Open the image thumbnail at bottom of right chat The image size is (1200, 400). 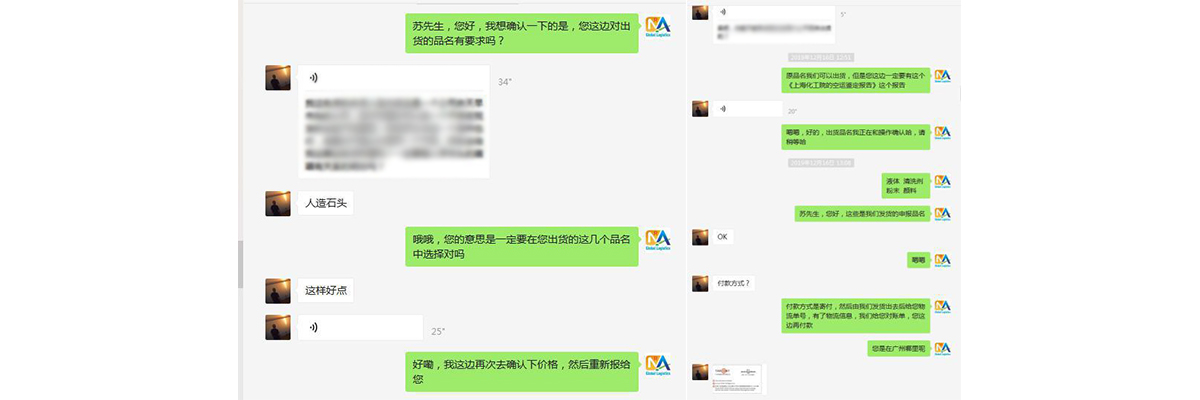(x=737, y=379)
